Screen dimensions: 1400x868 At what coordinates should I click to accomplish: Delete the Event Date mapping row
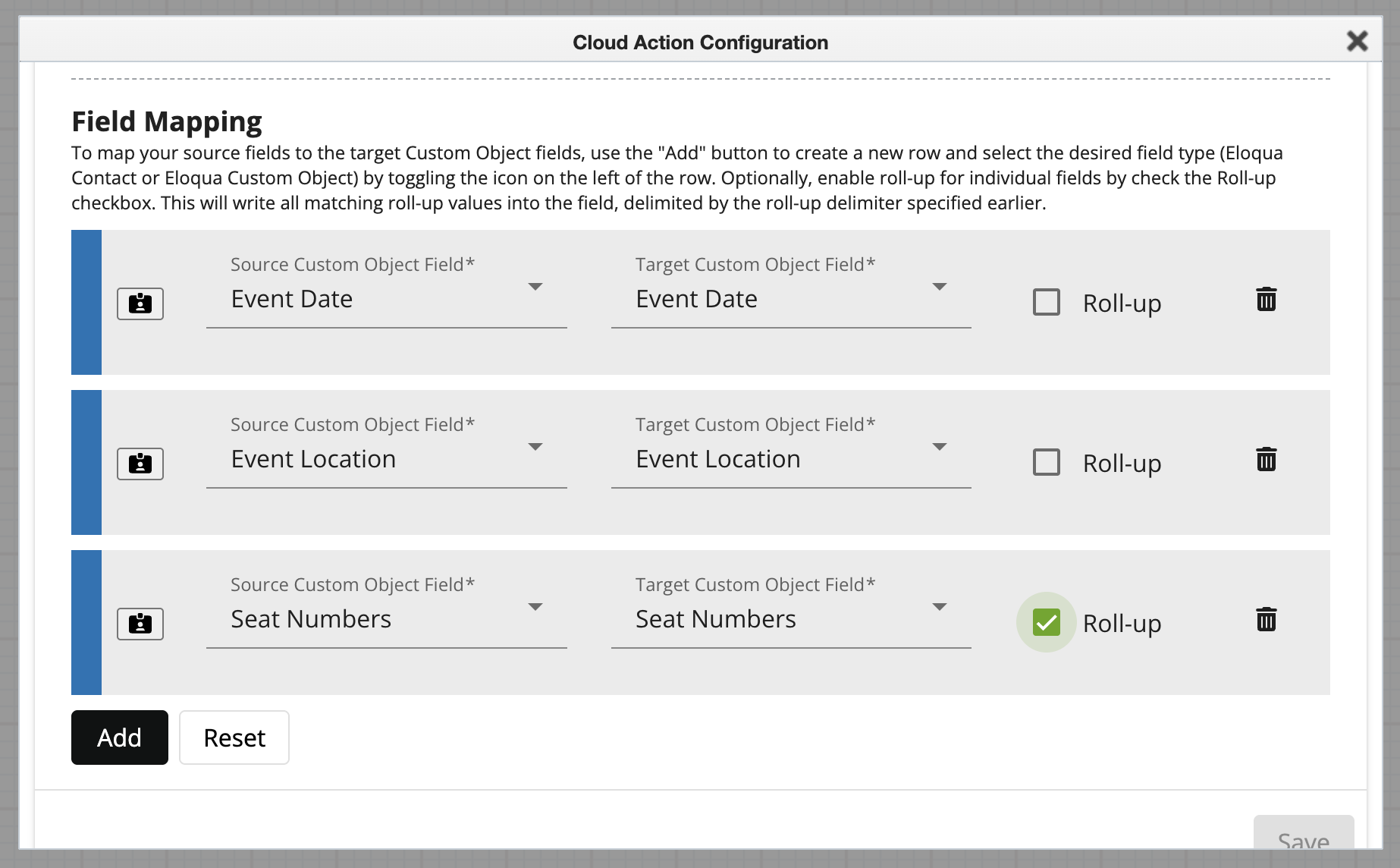[1266, 300]
